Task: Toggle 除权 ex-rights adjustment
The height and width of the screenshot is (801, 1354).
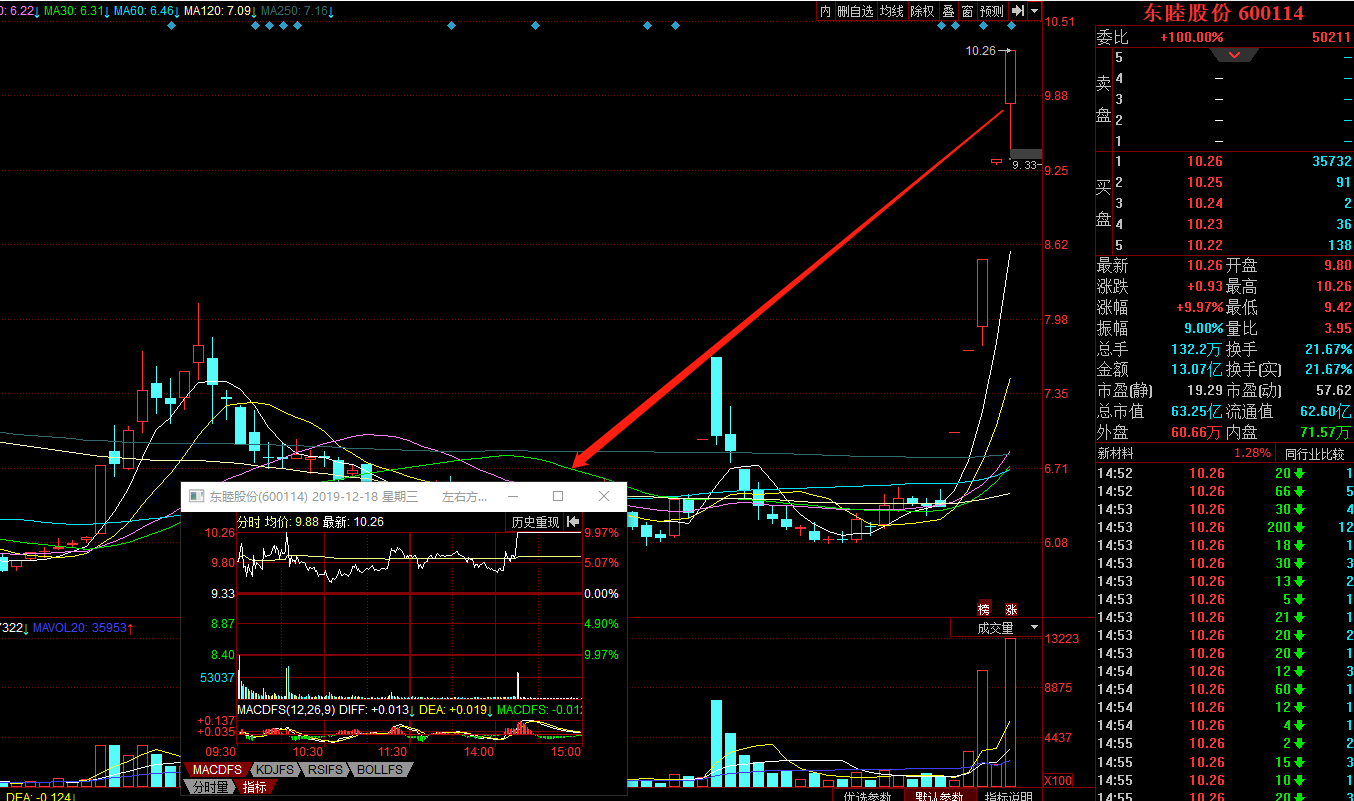Action: [922, 11]
